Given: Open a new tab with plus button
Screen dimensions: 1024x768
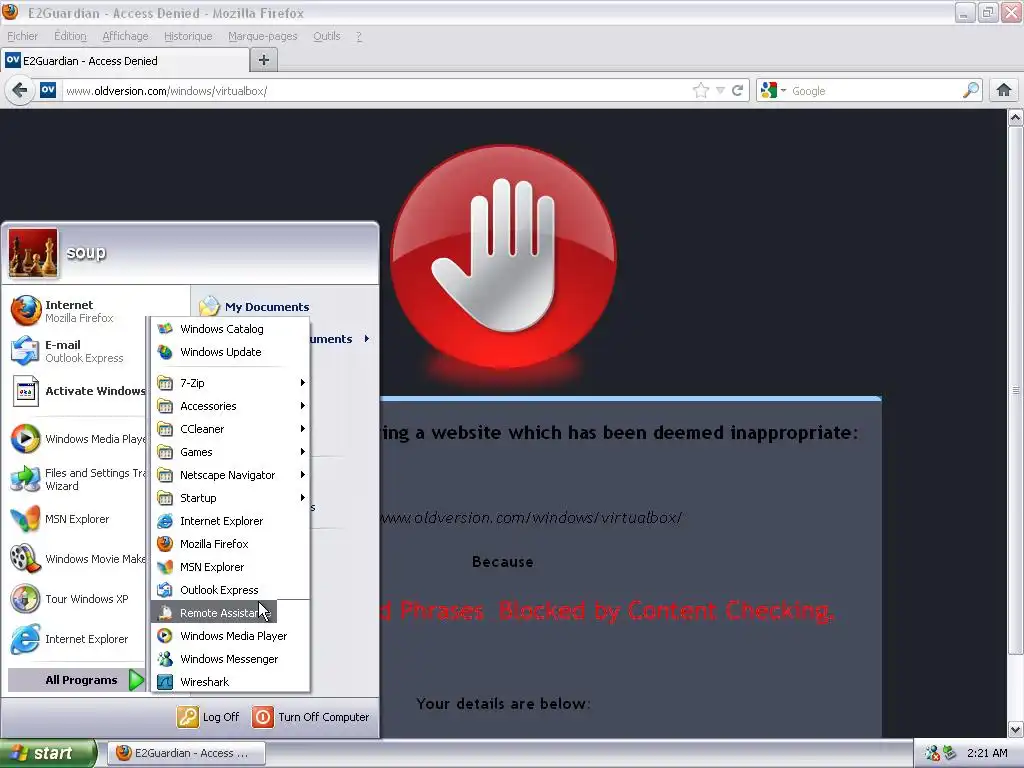Looking at the screenshot, I should (264, 60).
